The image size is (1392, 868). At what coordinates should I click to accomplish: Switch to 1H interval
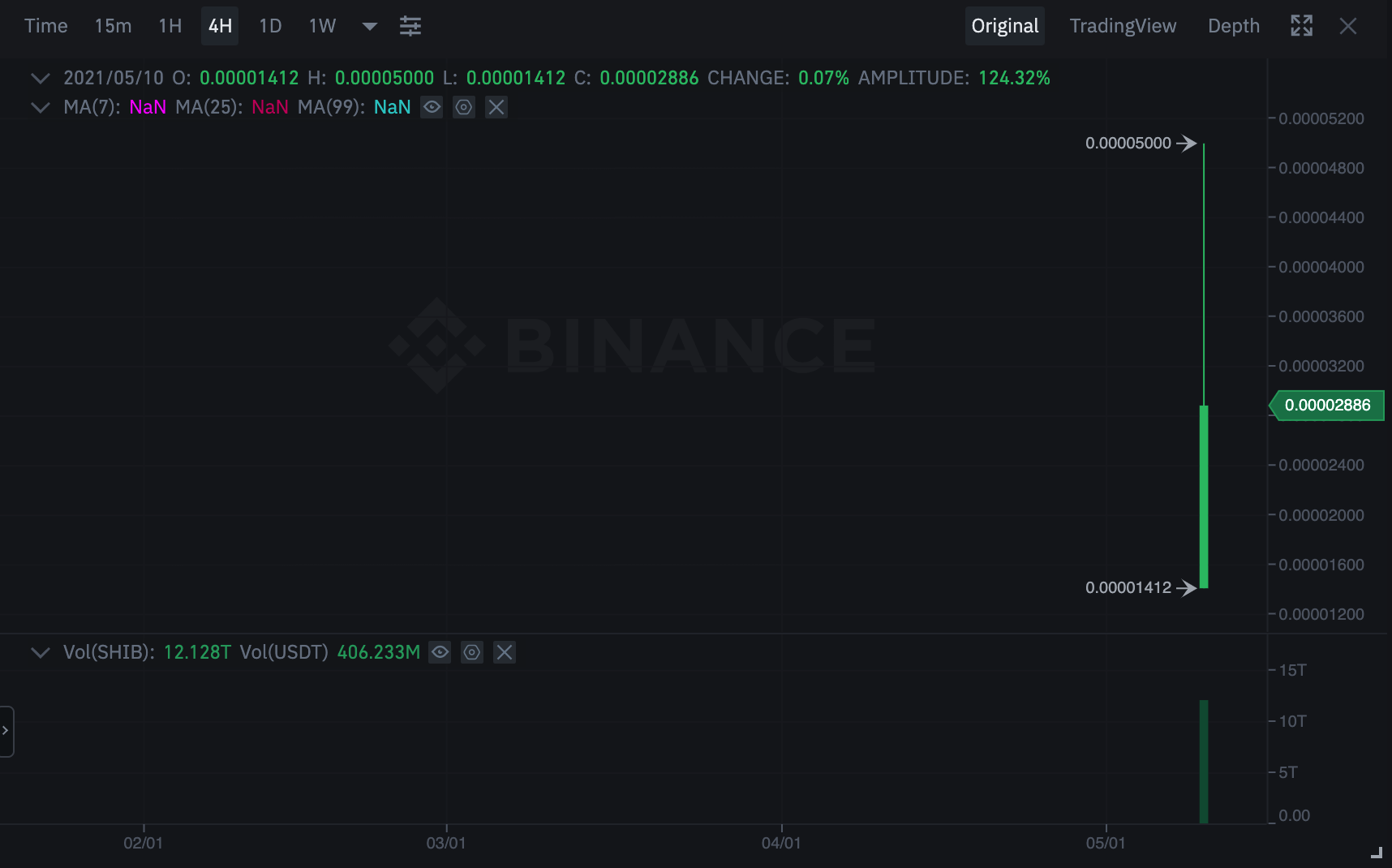click(x=170, y=26)
